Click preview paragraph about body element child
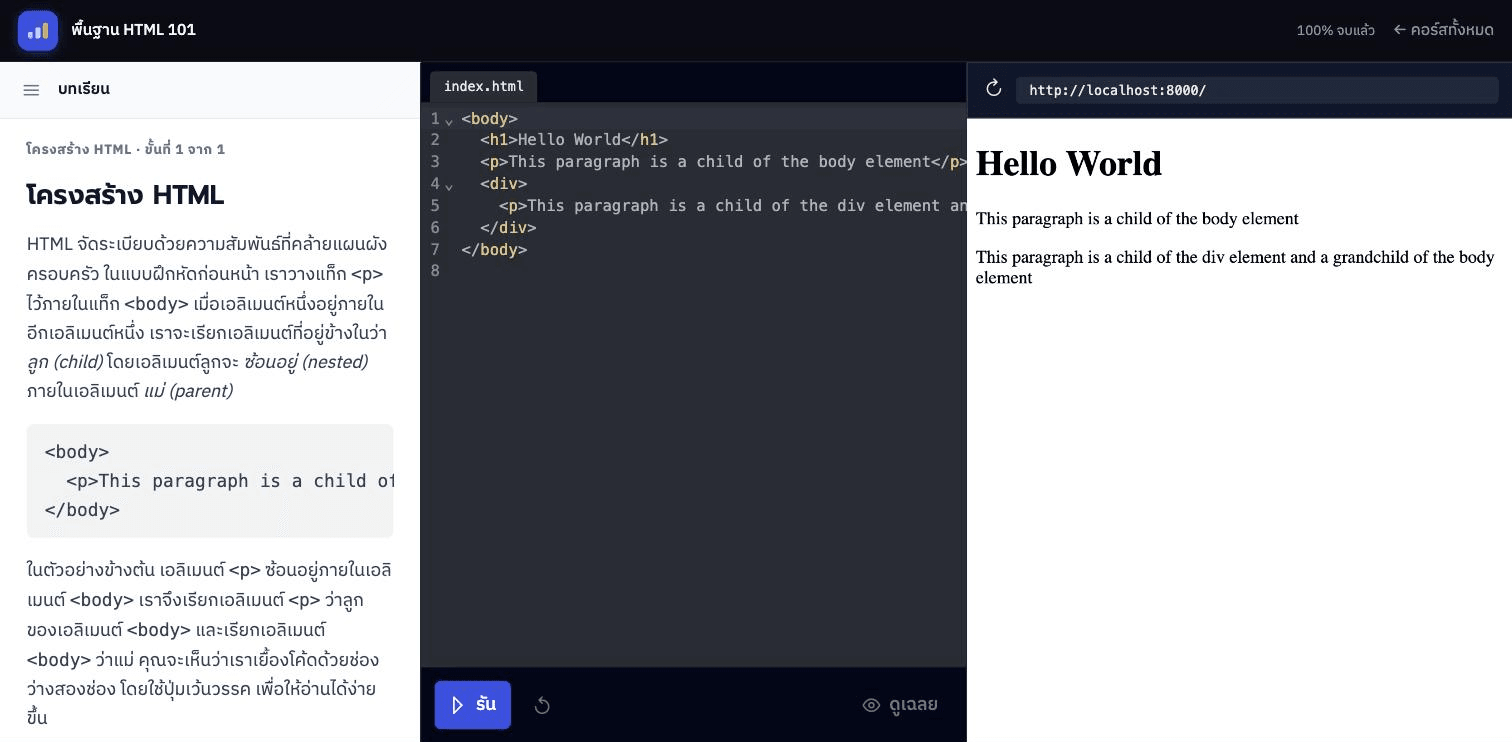1512x742 pixels. (x=1137, y=219)
